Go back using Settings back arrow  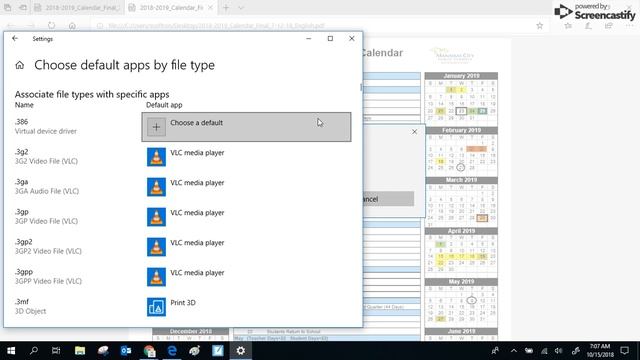point(15,38)
